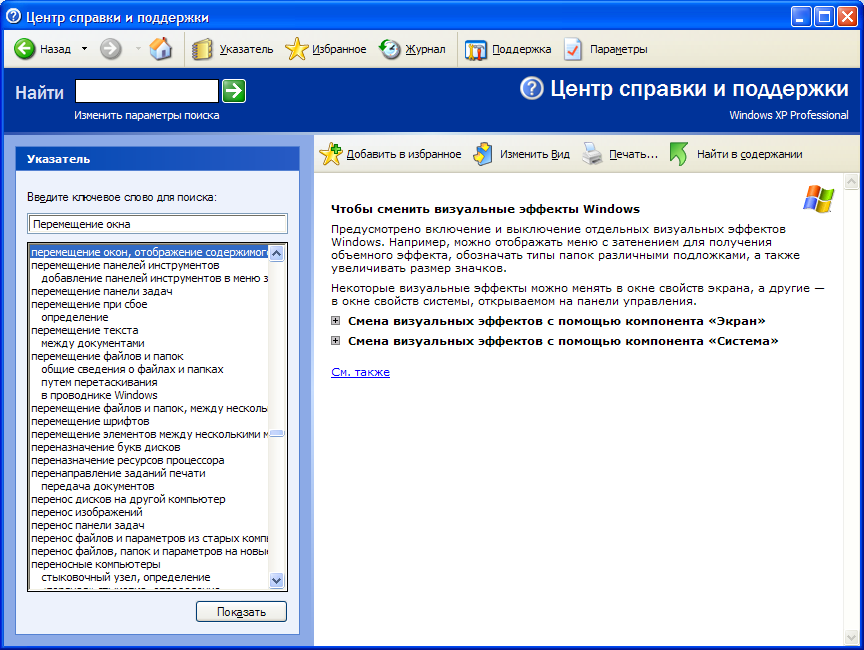Click the grey Forward arrow icon
Screen dimensions: 864x650
pyautogui.click(x=110, y=48)
